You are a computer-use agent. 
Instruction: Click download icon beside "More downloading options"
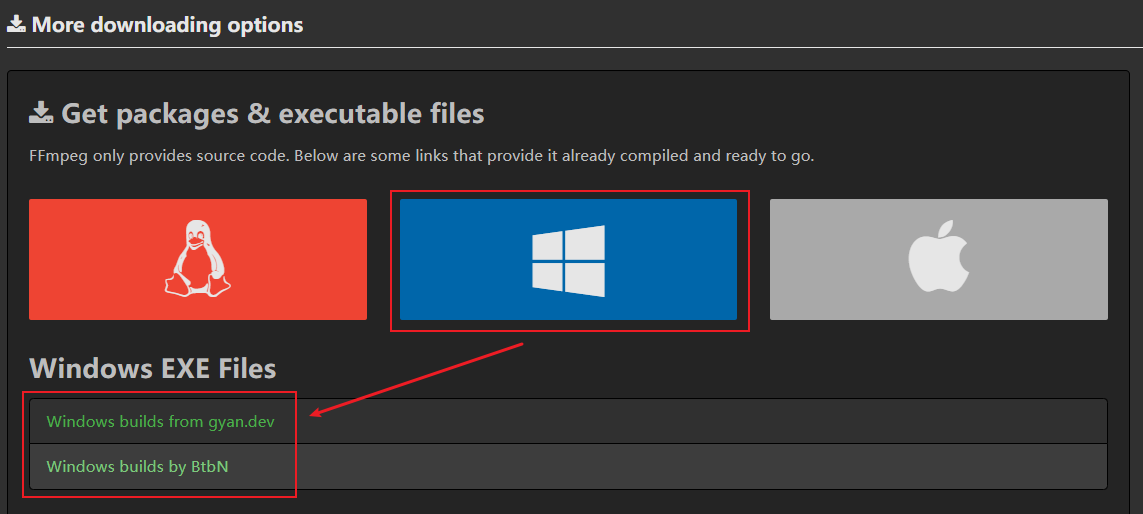pos(16,24)
